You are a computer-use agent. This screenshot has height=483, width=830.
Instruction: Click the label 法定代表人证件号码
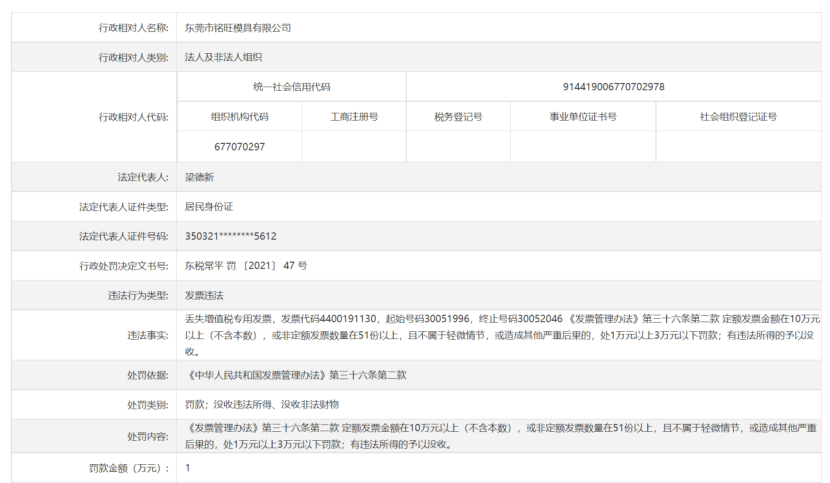point(124,237)
